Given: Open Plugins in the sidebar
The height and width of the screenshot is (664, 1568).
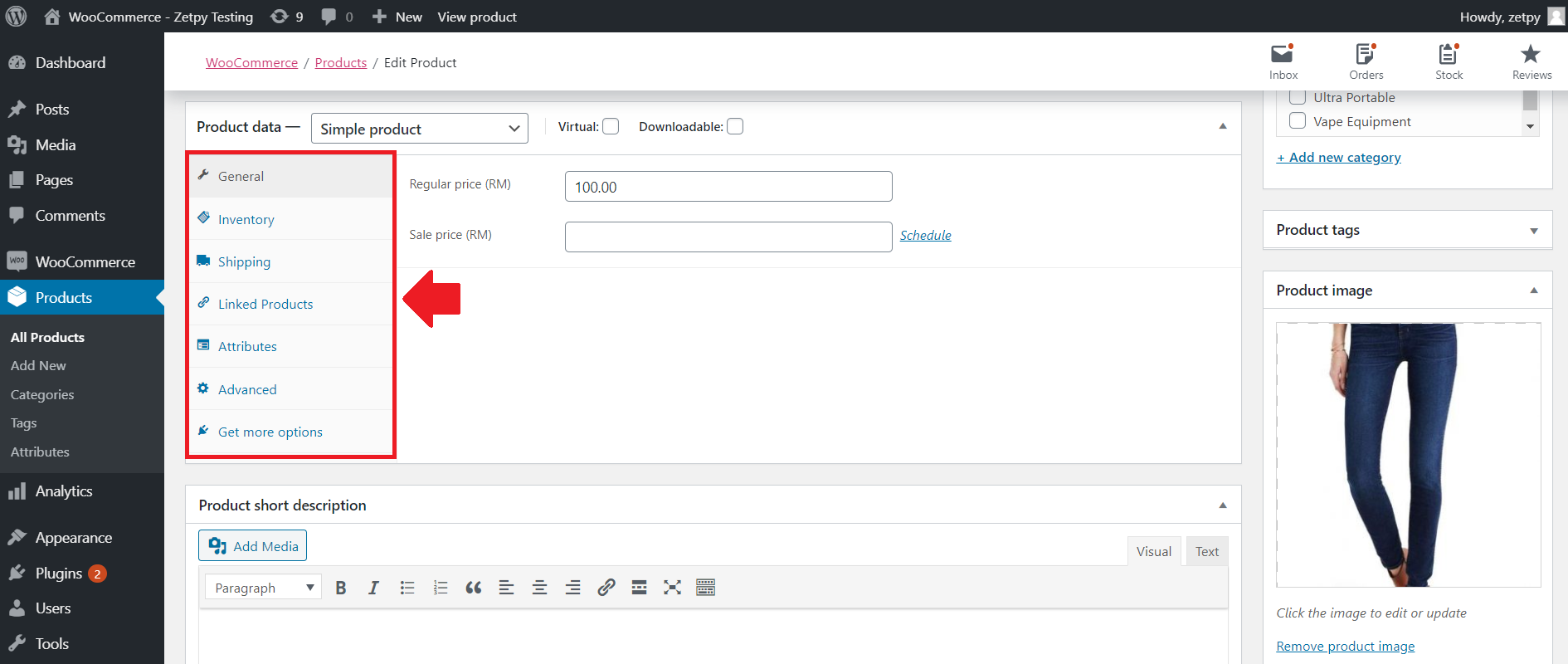Looking at the screenshot, I should pos(82,574).
